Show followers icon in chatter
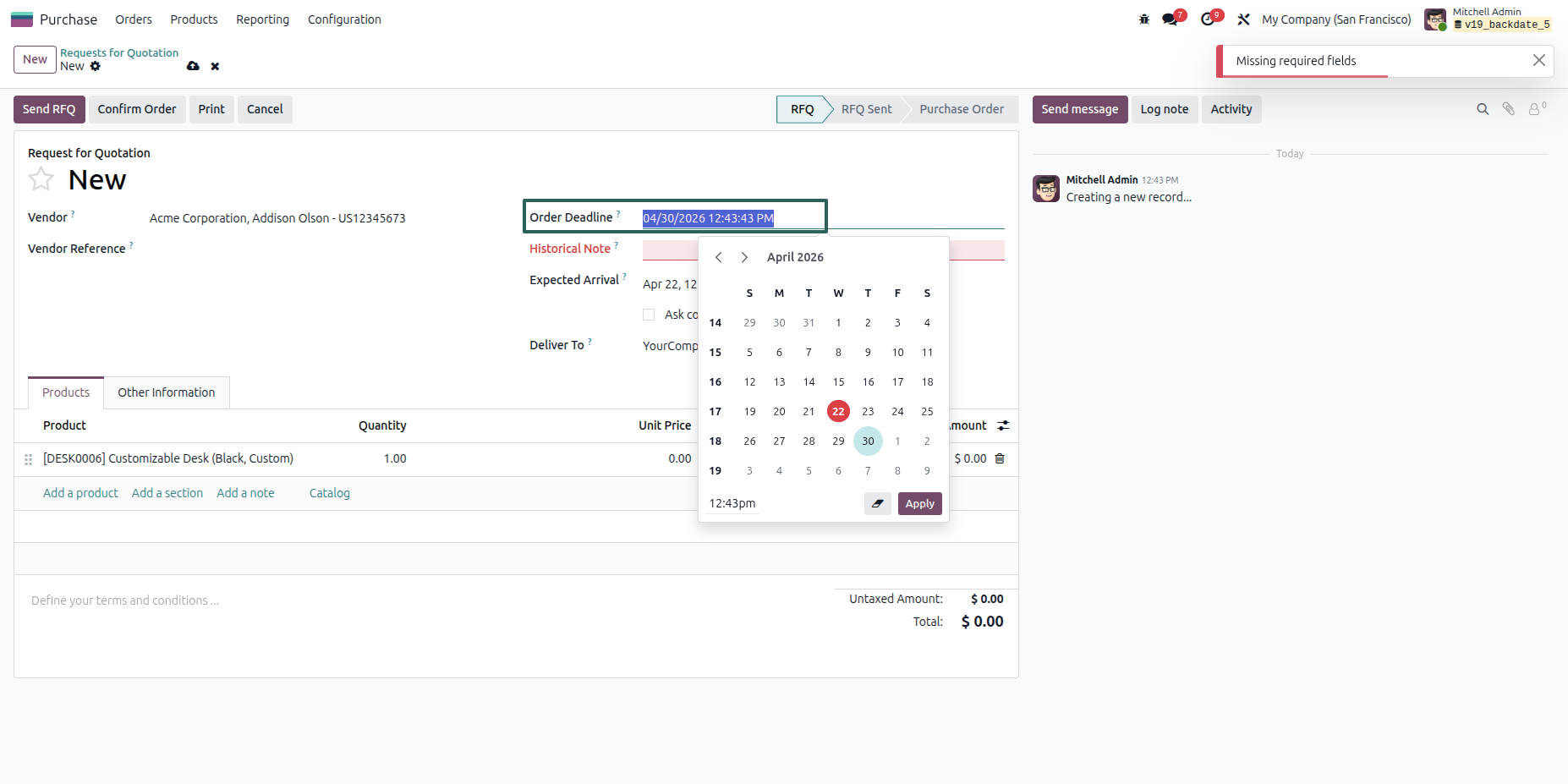The image size is (1568, 784). [1537, 108]
